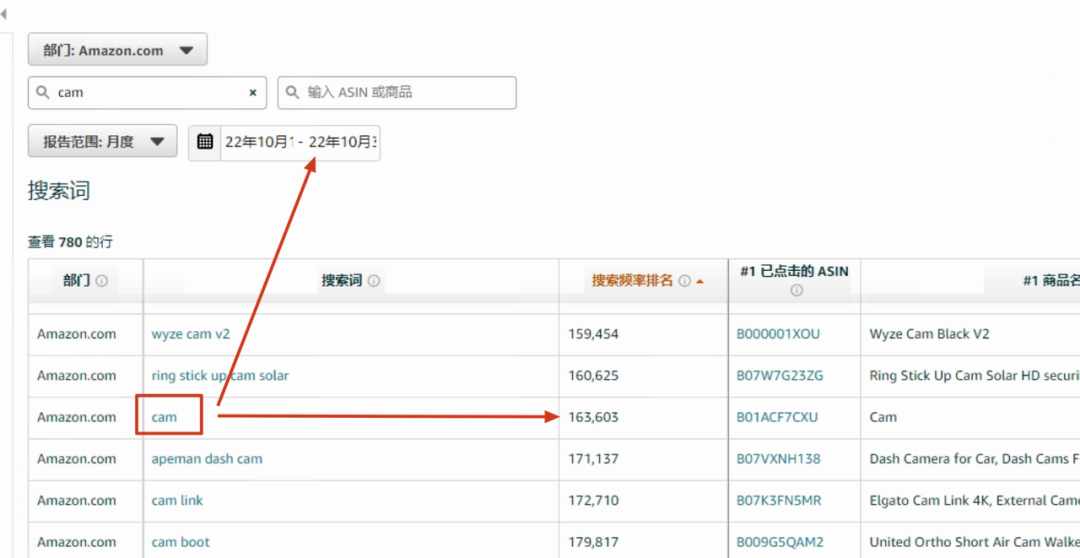This screenshot has height=558, width=1080.
Task: Click sort arrow on 搜索频率排名
Action: tap(700, 282)
